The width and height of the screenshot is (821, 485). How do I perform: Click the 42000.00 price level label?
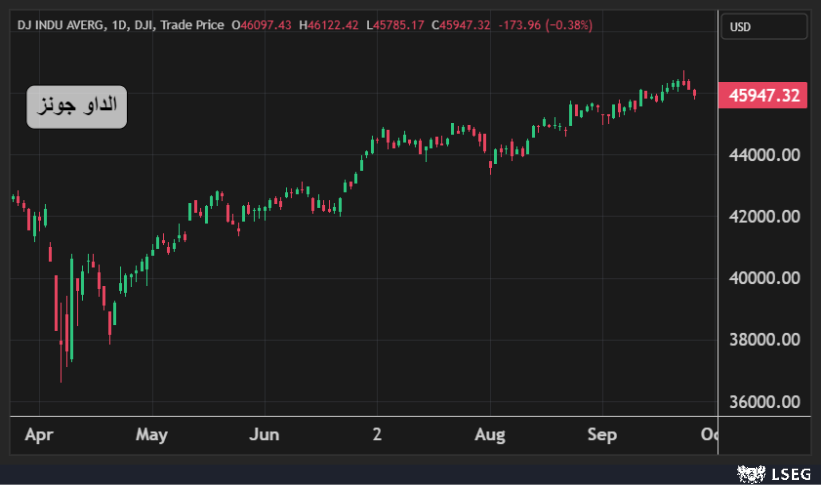point(765,217)
